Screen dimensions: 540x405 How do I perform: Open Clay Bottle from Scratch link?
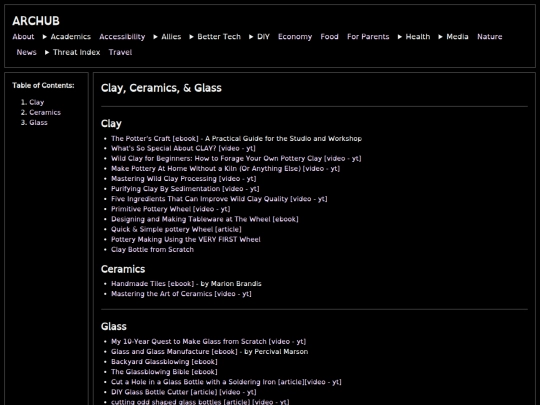click(x=152, y=249)
